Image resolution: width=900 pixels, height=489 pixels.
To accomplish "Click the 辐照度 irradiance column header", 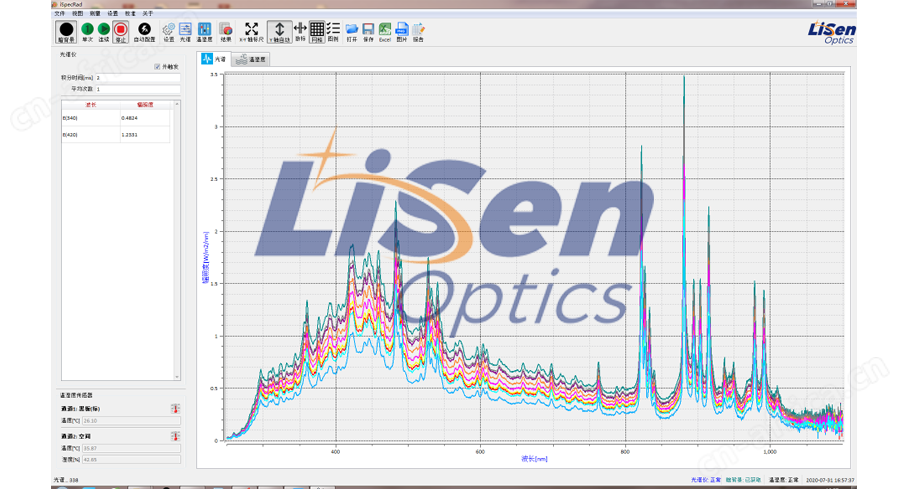I will (145, 104).
